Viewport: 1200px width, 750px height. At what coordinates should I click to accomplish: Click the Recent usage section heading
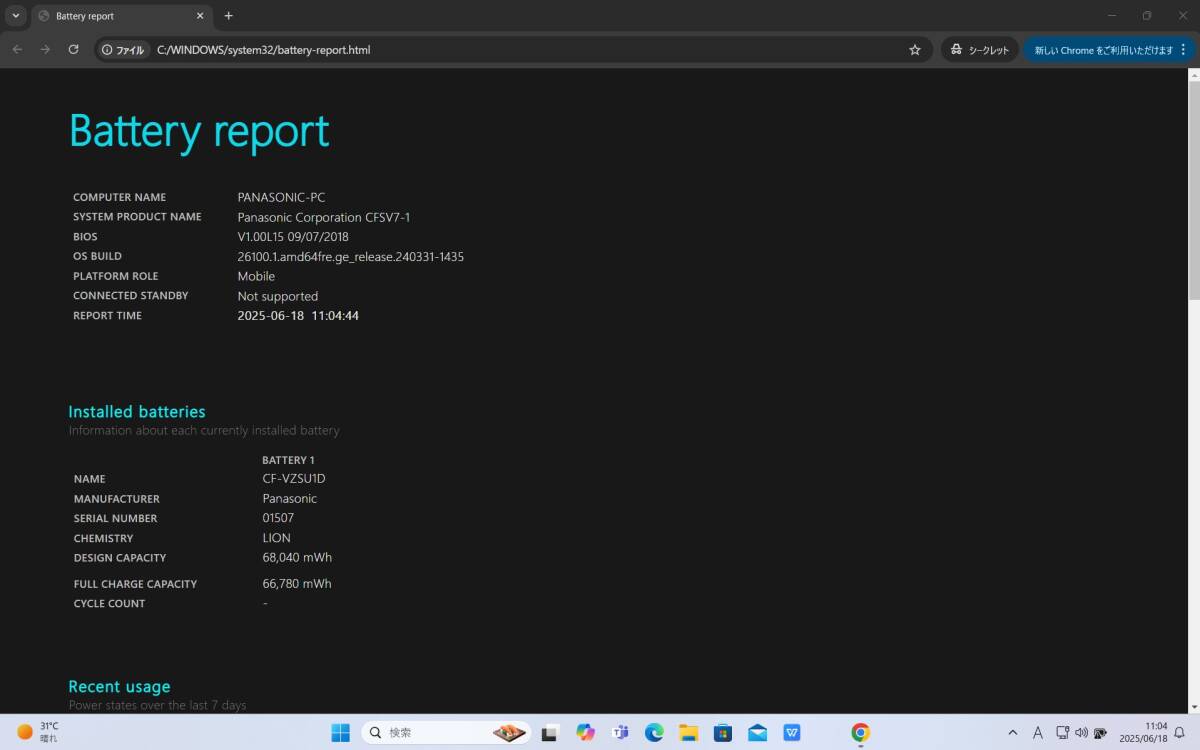coord(119,686)
